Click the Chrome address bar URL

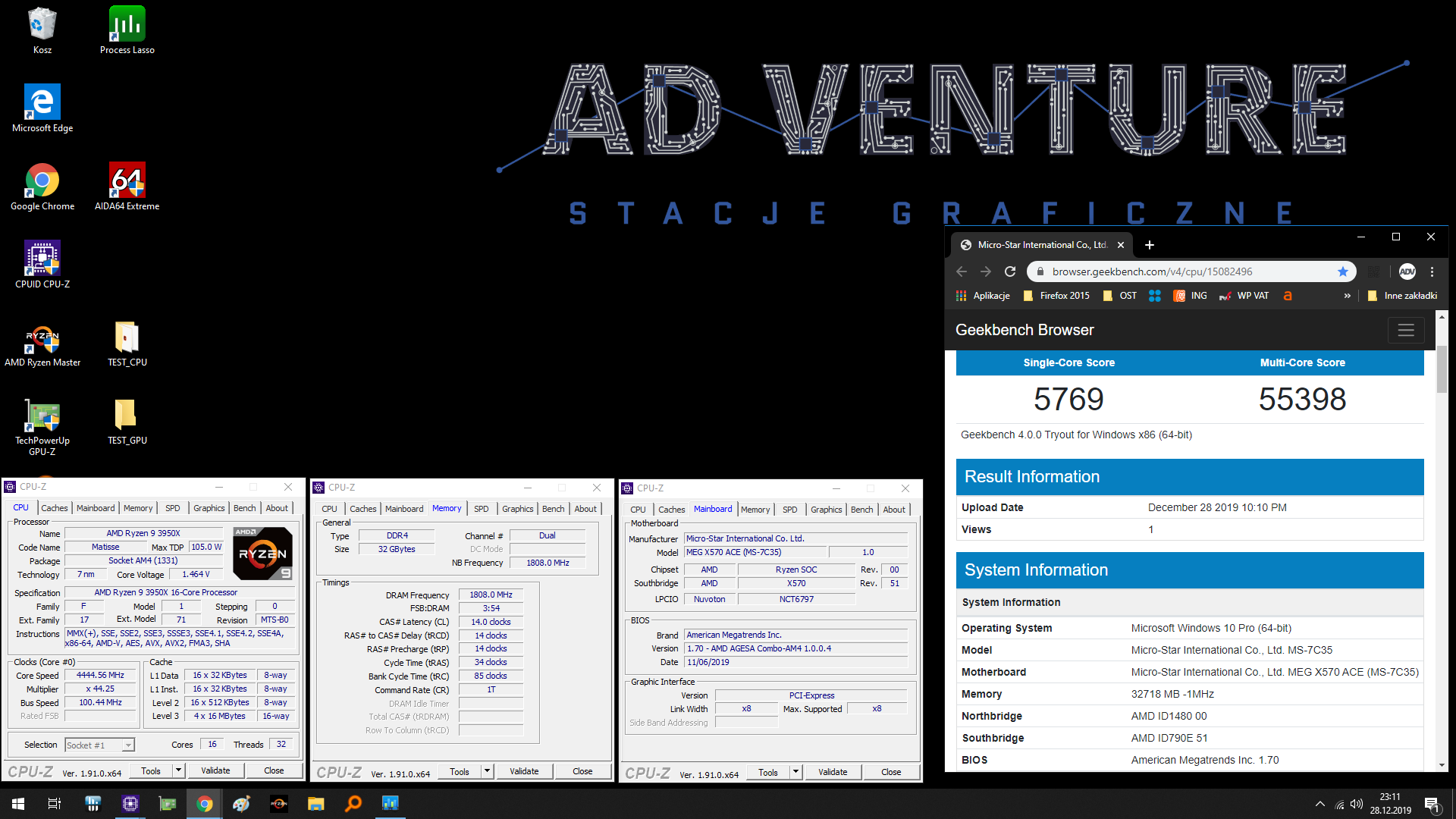click(x=1152, y=271)
